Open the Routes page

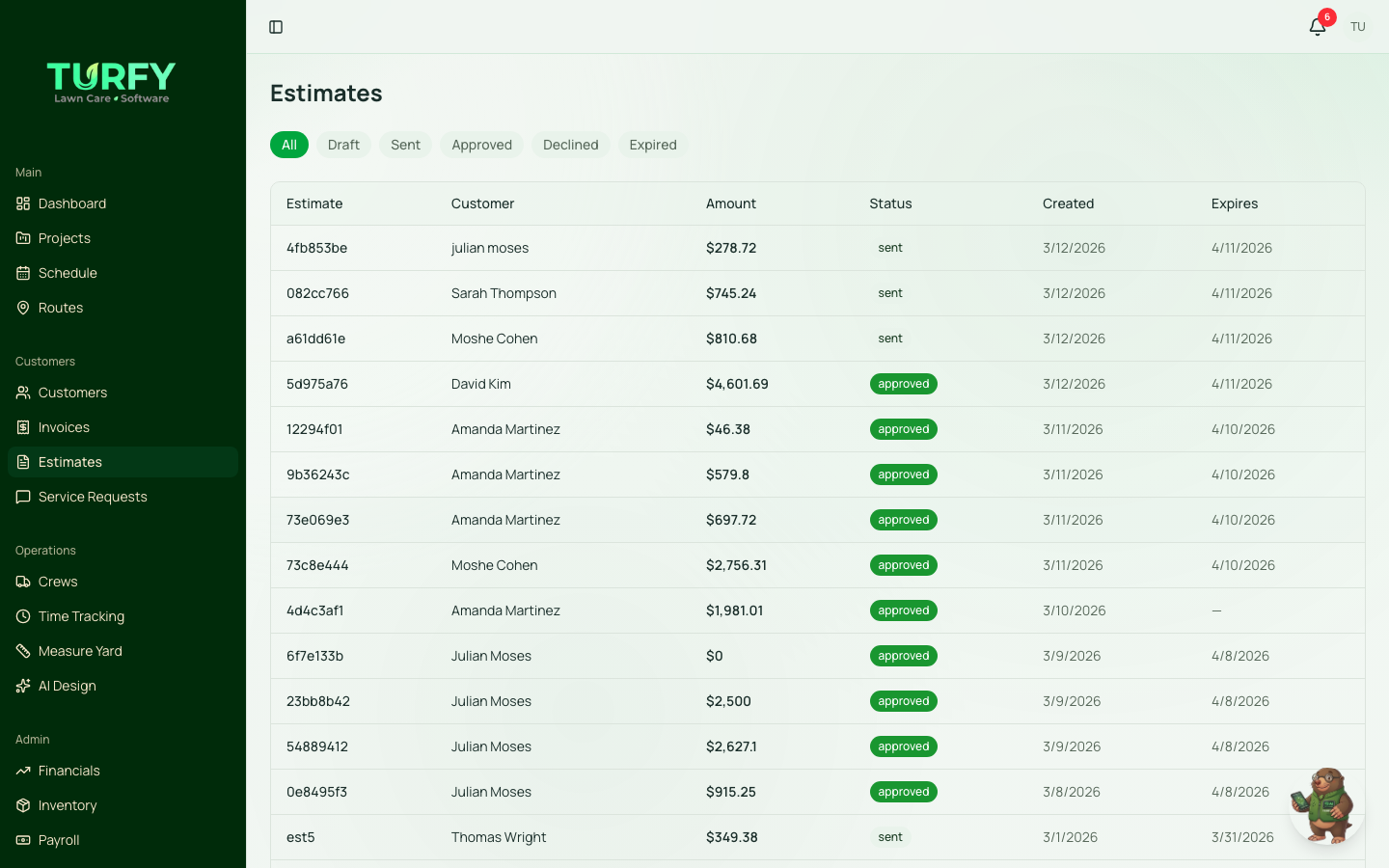click(x=123, y=308)
